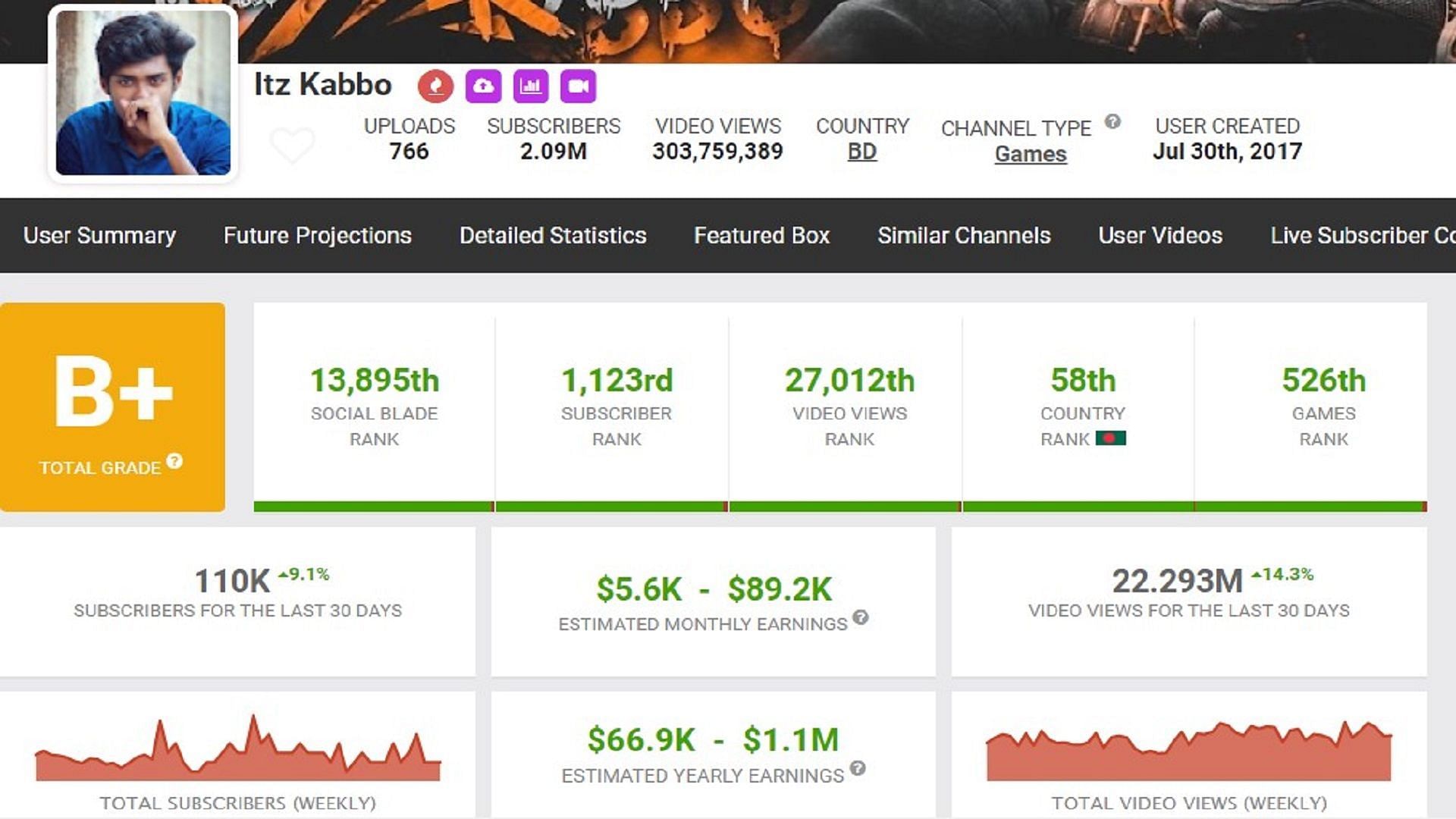Screen dimensions: 1456x819
Task: Click the Channel Type help question mark
Action: coord(1112,121)
